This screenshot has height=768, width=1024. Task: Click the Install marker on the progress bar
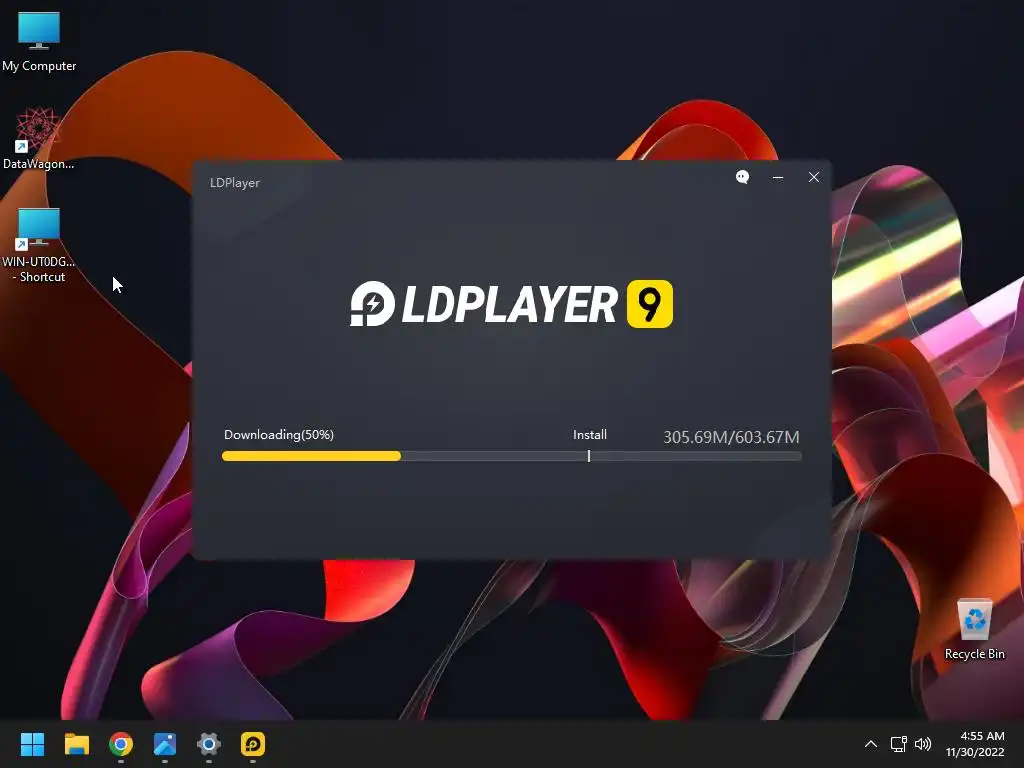click(589, 456)
